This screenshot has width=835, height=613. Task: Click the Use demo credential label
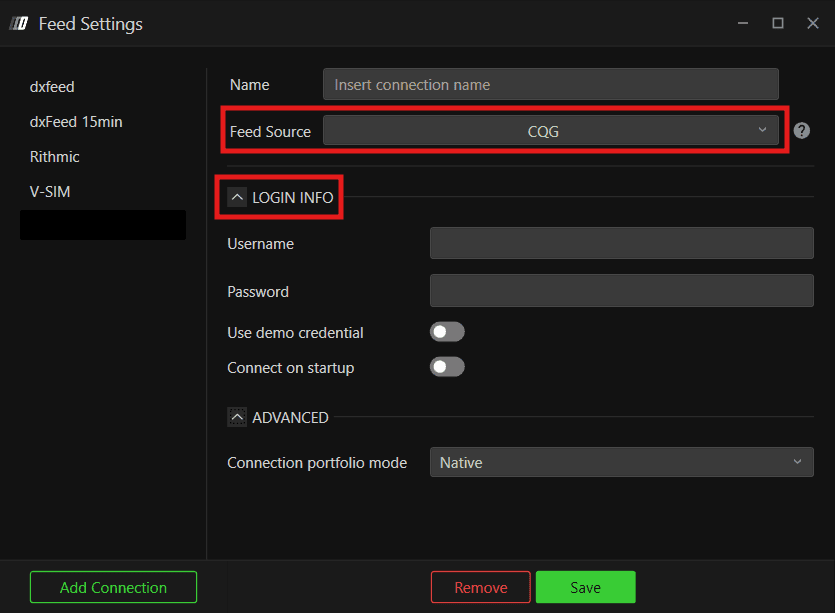pyautogui.click(x=295, y=333)
